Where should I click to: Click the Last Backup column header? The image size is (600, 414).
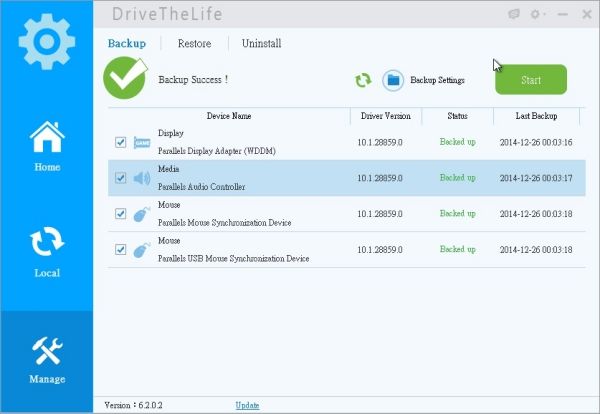pos(536,116)
